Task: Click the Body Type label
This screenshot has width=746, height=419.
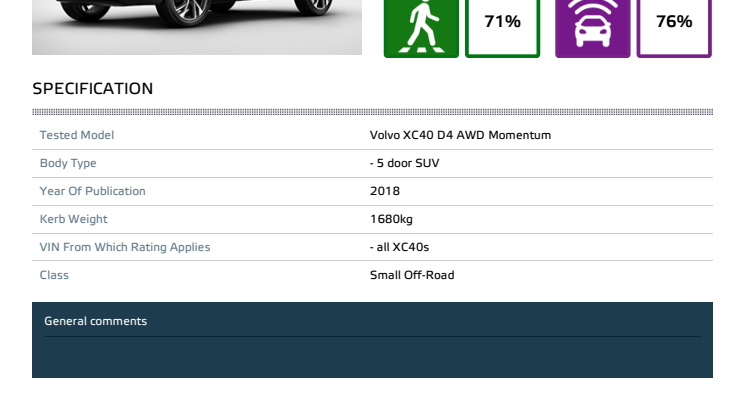Action: 68,163
